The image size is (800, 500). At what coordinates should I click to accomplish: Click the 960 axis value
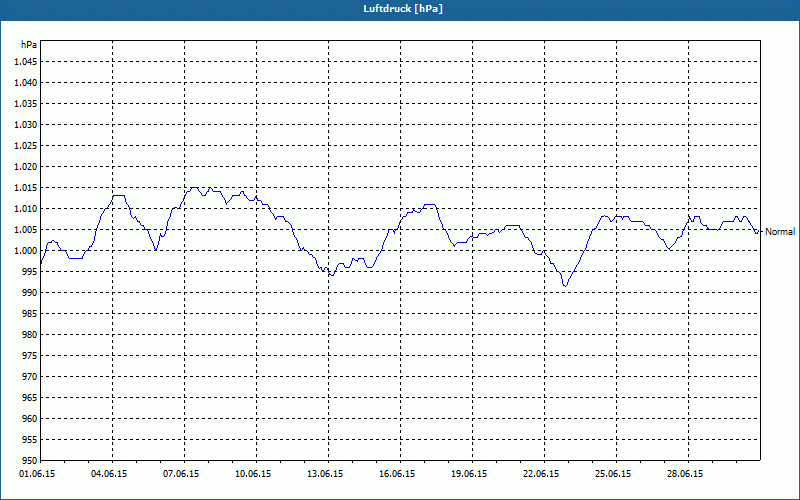[30, 419]
